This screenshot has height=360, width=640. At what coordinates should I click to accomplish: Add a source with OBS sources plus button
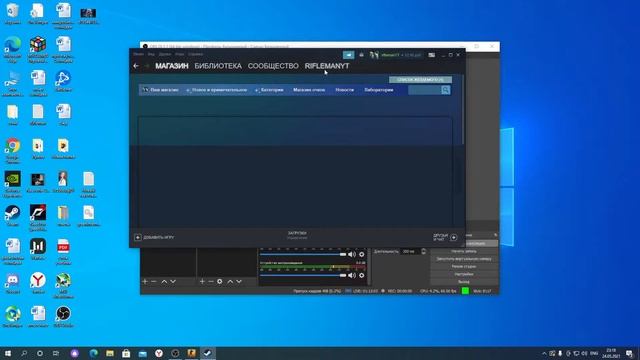(x=202, y=282)
